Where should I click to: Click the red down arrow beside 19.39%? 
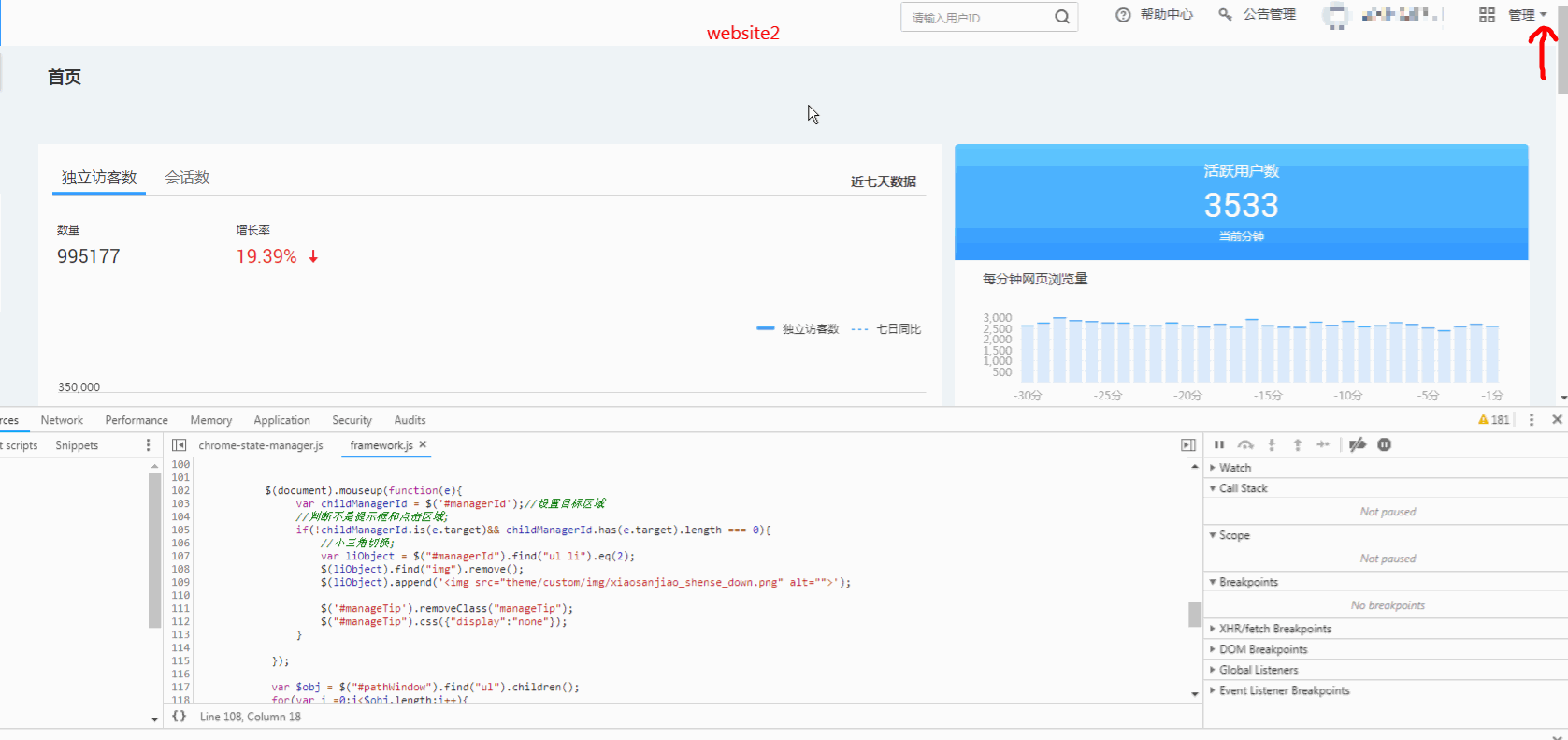point(313,256)
